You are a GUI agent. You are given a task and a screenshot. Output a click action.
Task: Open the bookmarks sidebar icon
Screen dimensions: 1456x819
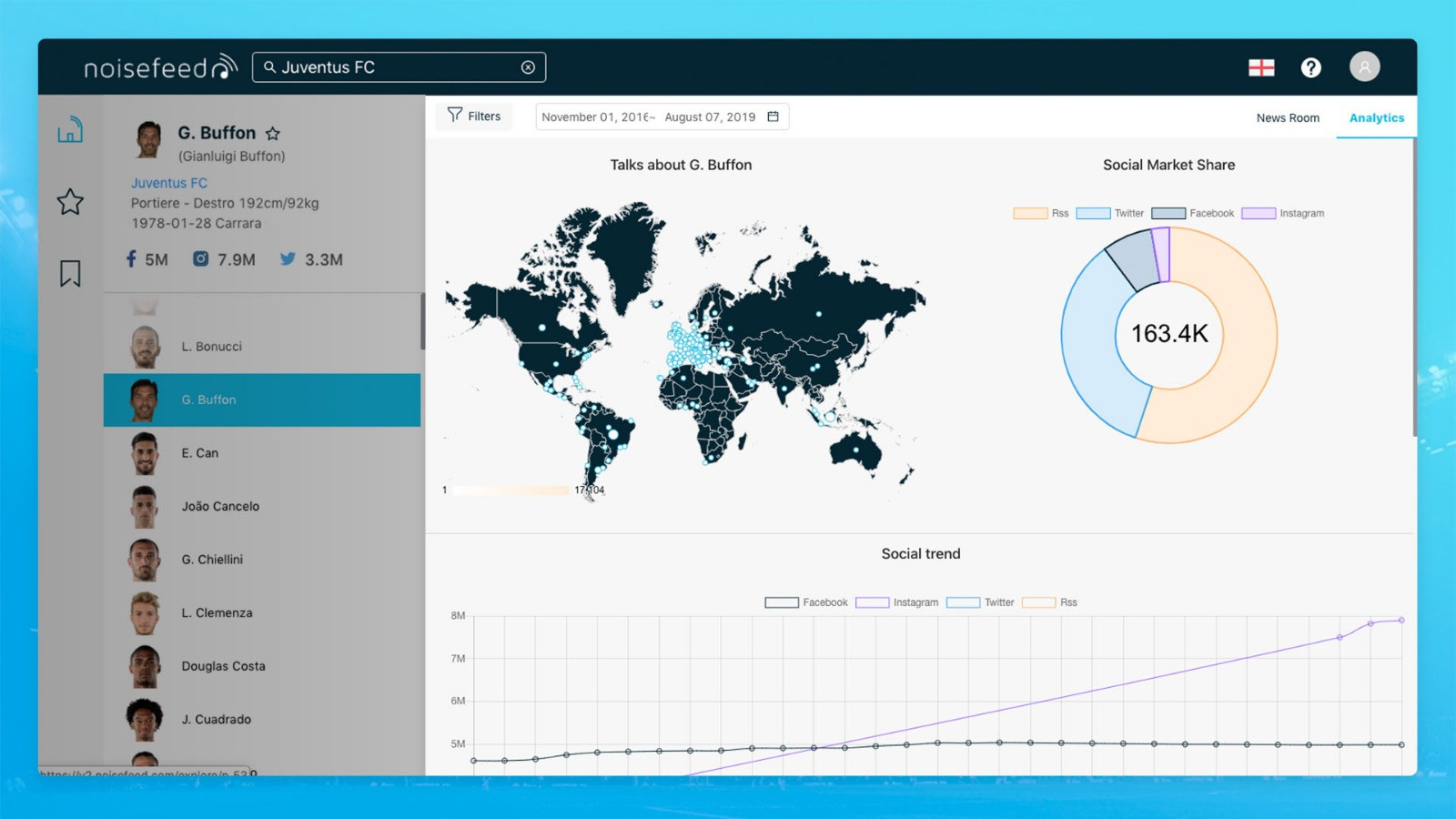[70, 273]
